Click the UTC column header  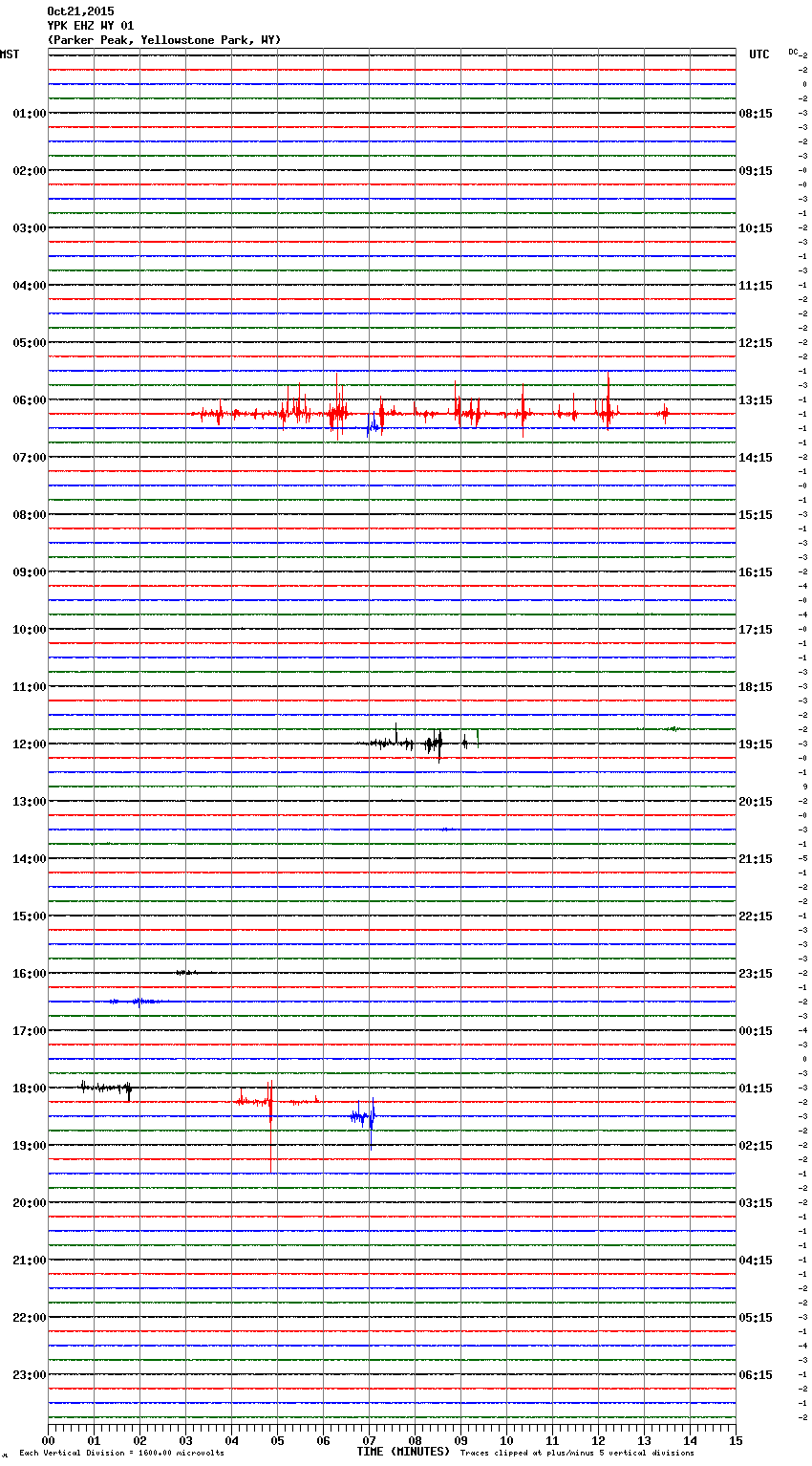[x=759, y=54]
